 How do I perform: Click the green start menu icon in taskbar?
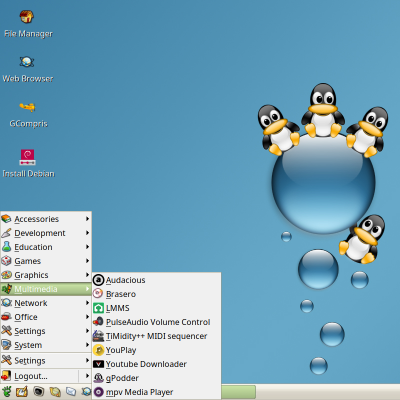(7, 391)
